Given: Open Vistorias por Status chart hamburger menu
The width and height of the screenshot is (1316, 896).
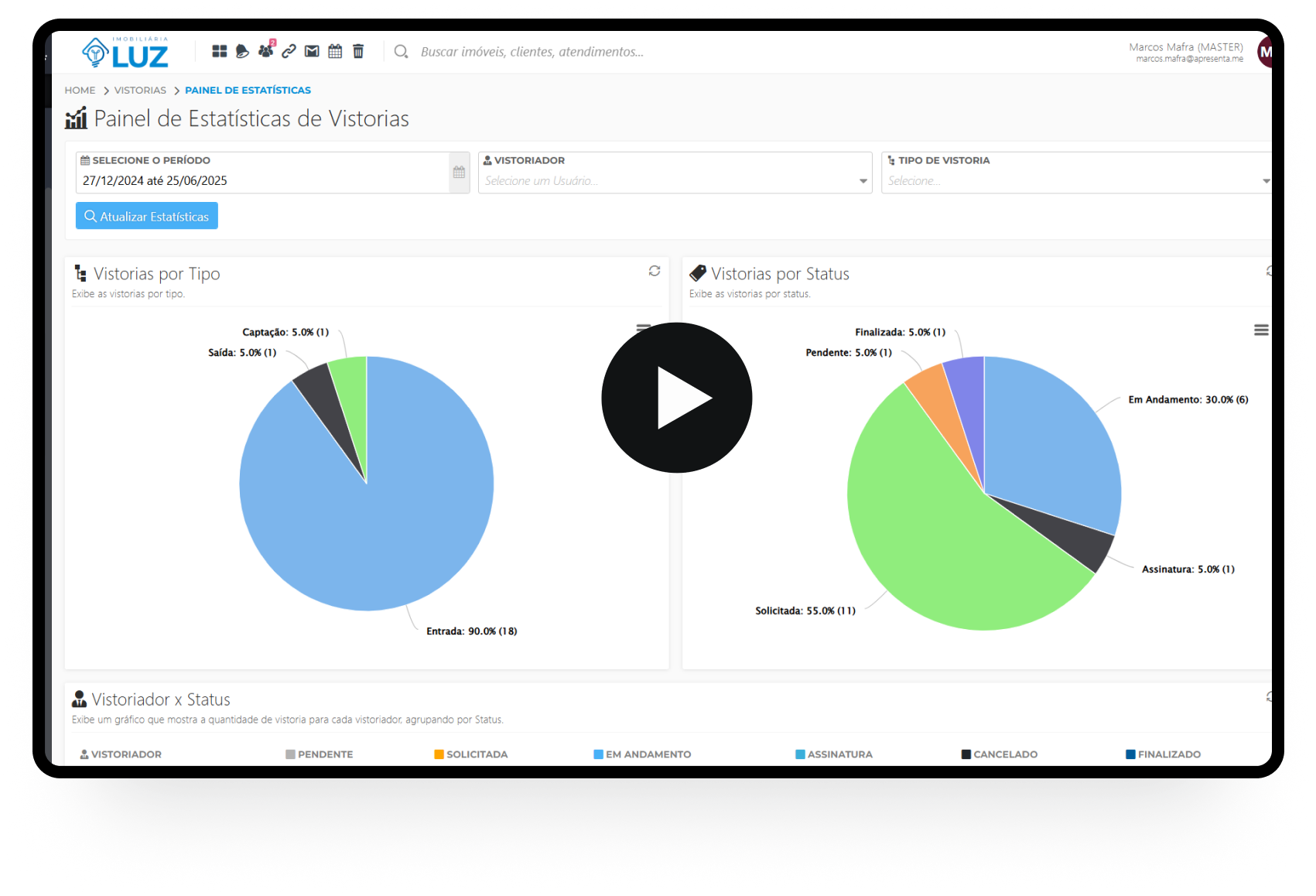Looking at the screenshot, I should [x=1261, y=330].
